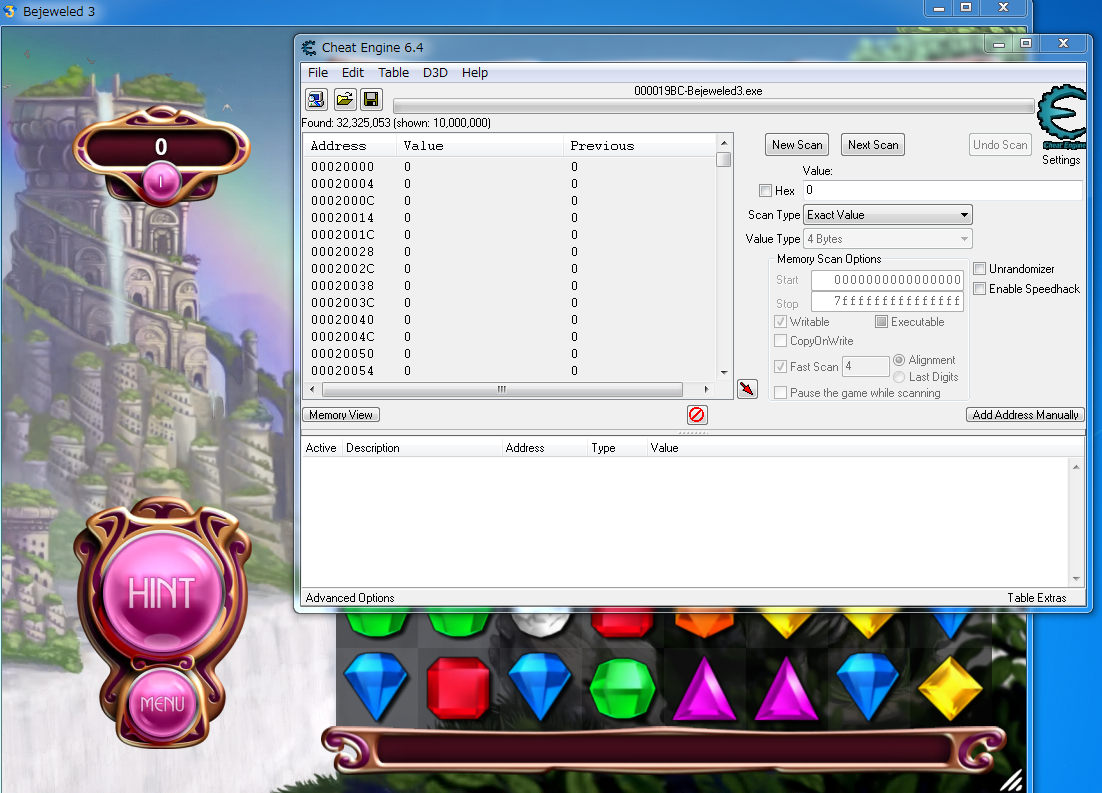Open the Table menu

click(394, 72)
